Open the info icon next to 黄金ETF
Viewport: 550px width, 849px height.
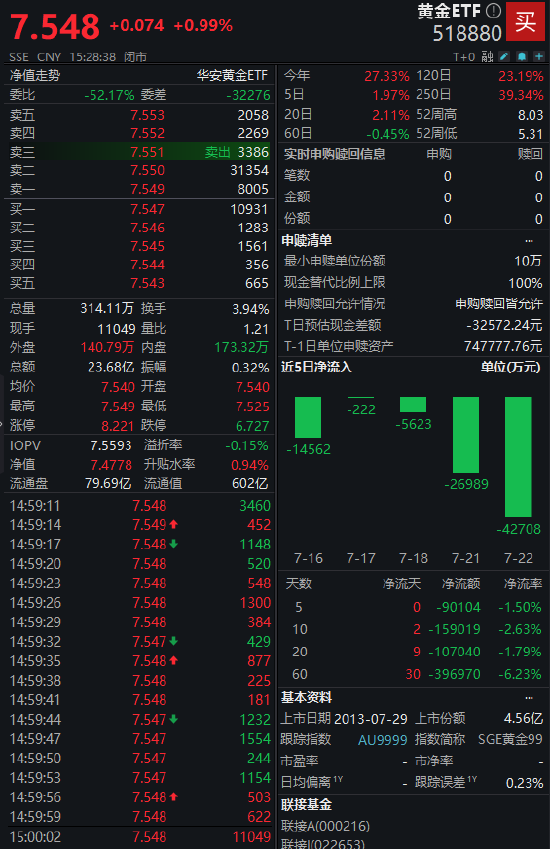tap(493, 10)
